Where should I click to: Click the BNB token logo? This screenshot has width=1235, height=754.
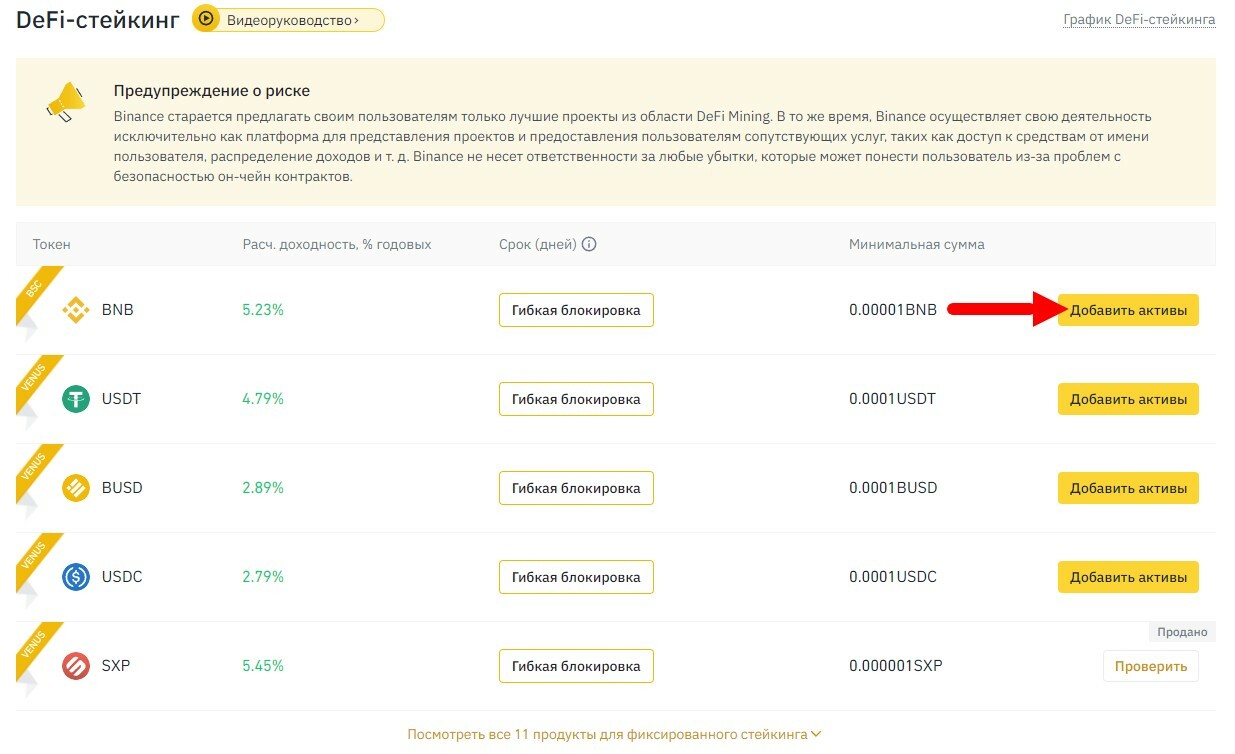[76, 310]
